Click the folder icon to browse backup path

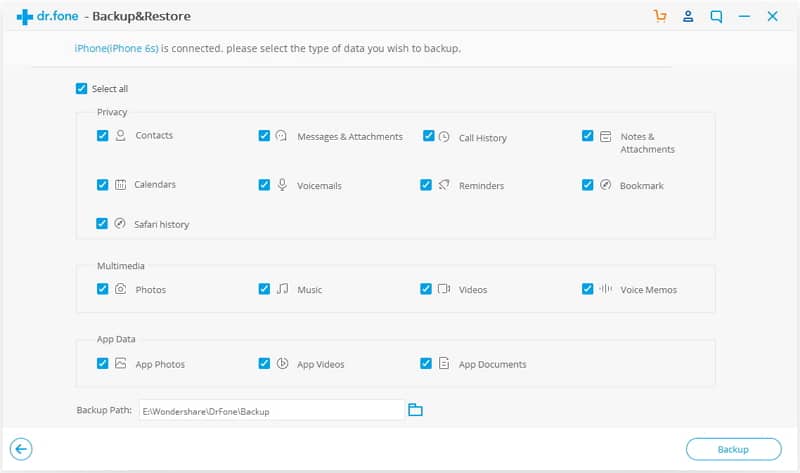(x=415, y=409)
